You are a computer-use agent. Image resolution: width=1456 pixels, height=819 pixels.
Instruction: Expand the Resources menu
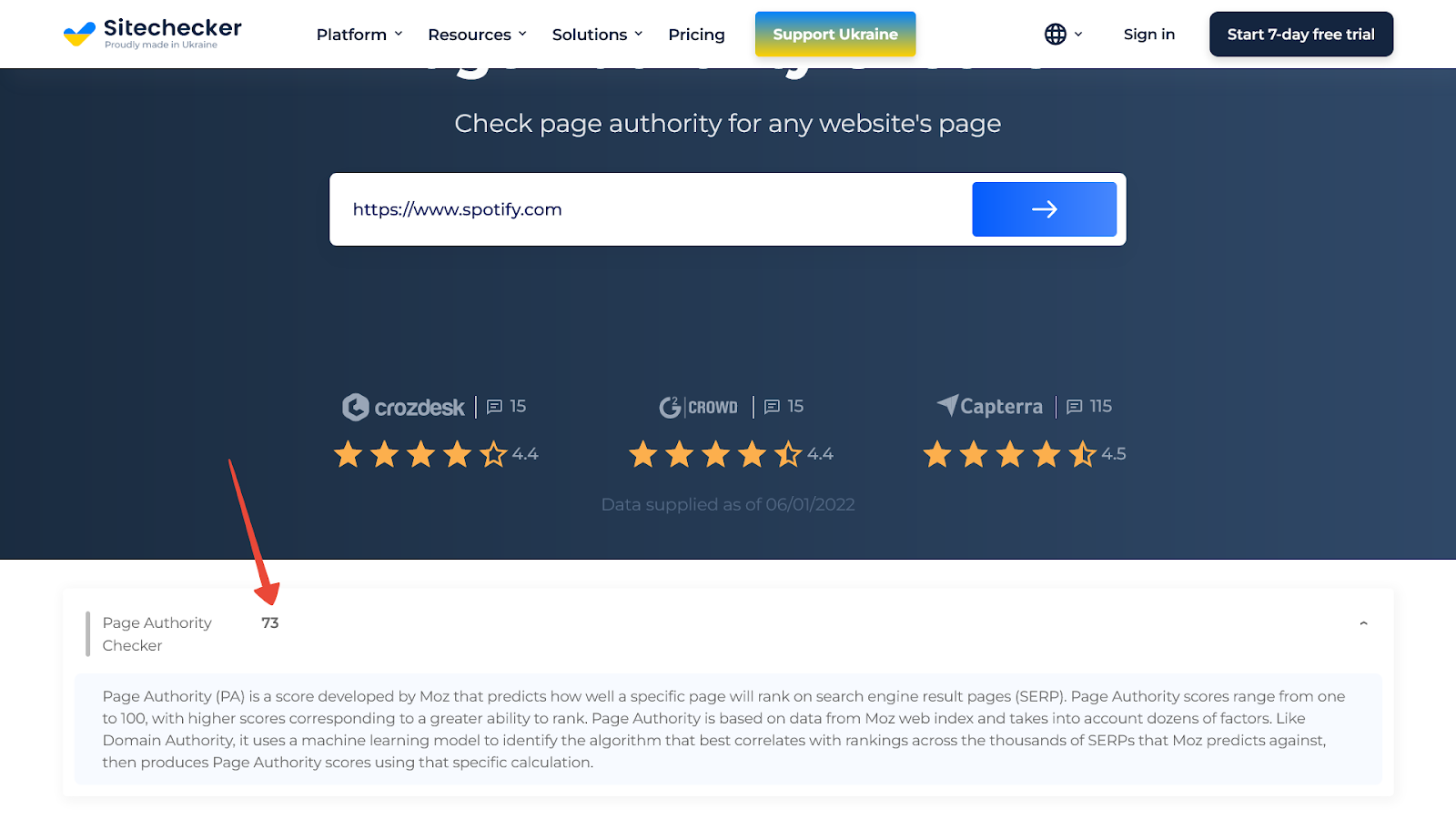pyautogui.click(x=478, y=35)
